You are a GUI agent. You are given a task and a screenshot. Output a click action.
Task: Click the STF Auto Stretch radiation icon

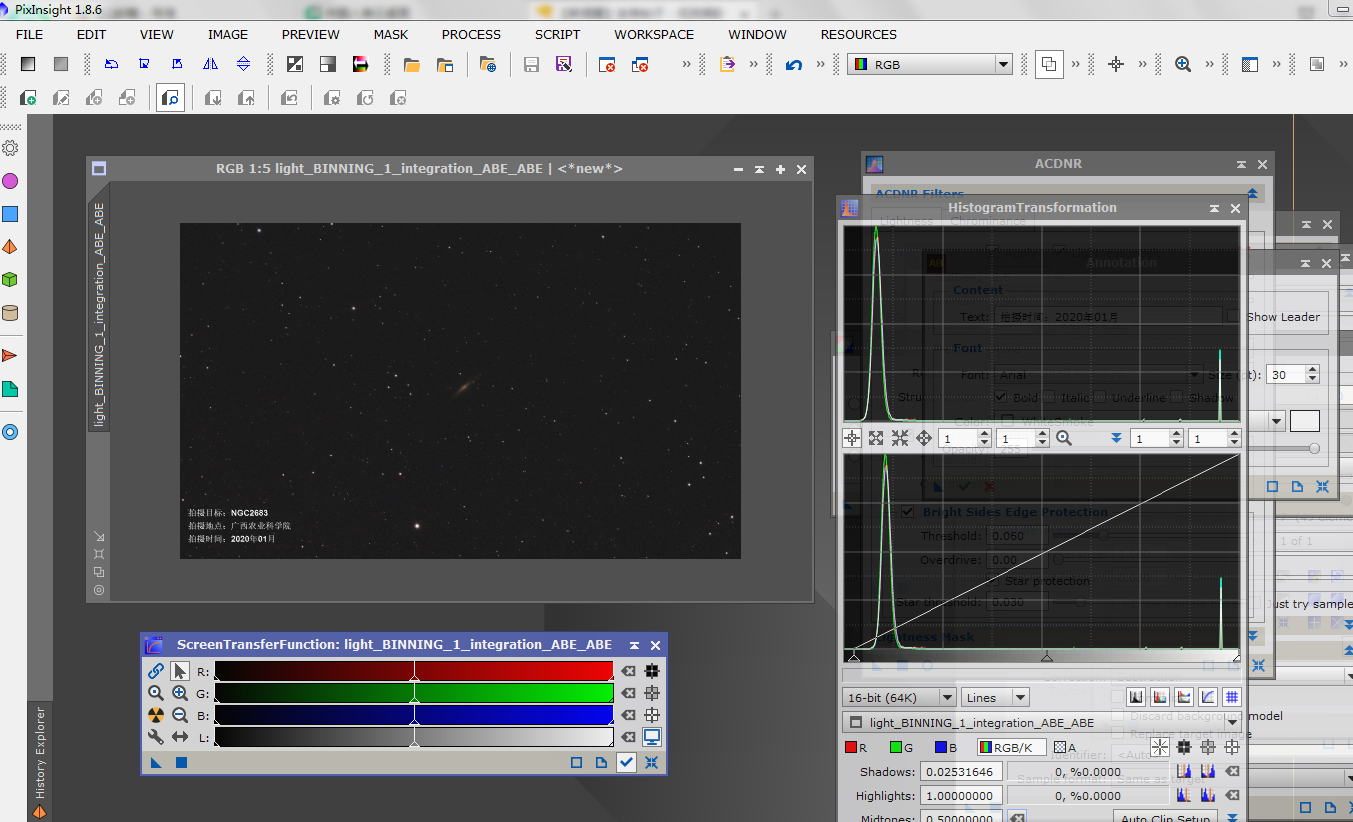click(156, 715)
